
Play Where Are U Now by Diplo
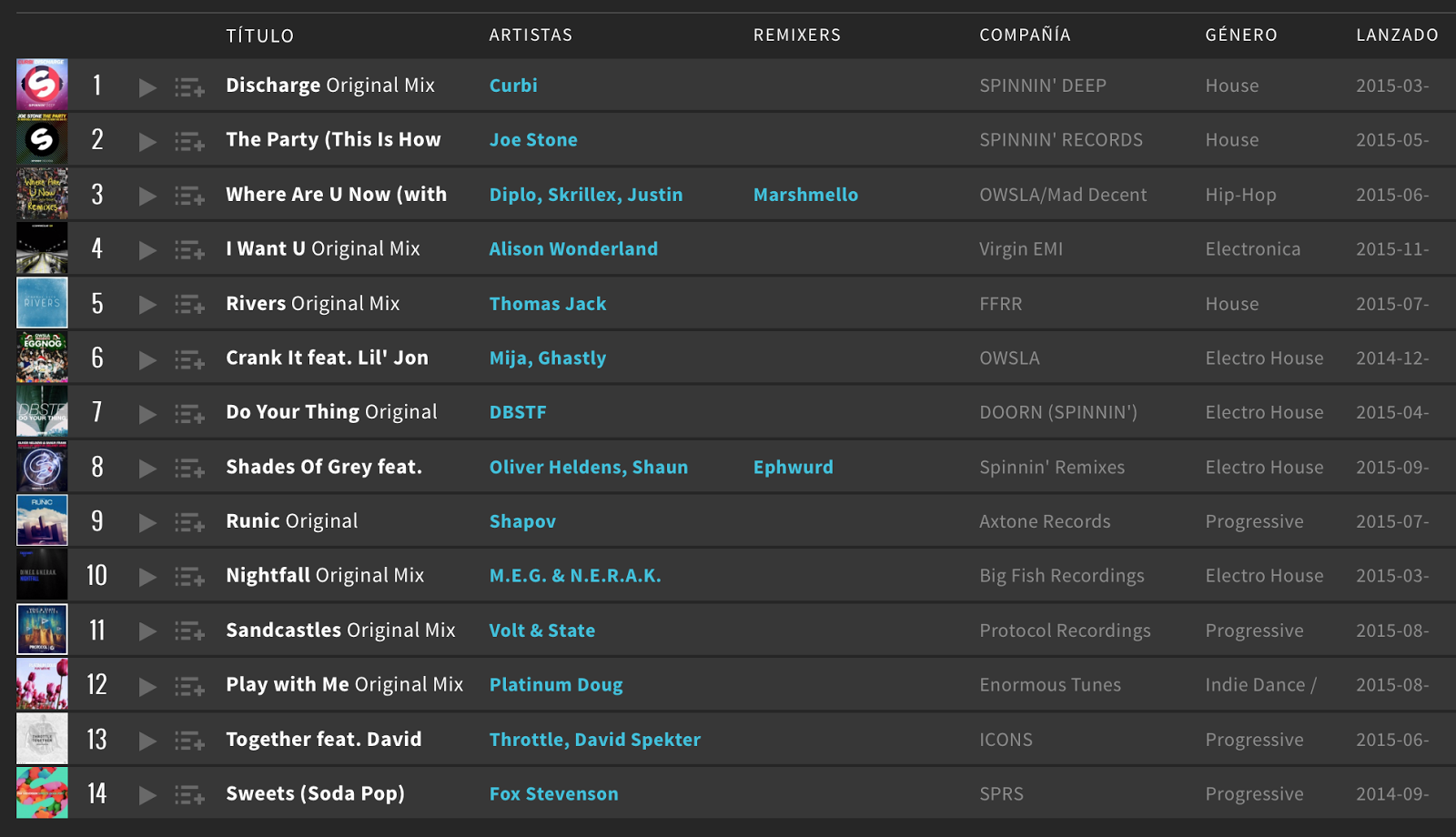coord(146,194)
